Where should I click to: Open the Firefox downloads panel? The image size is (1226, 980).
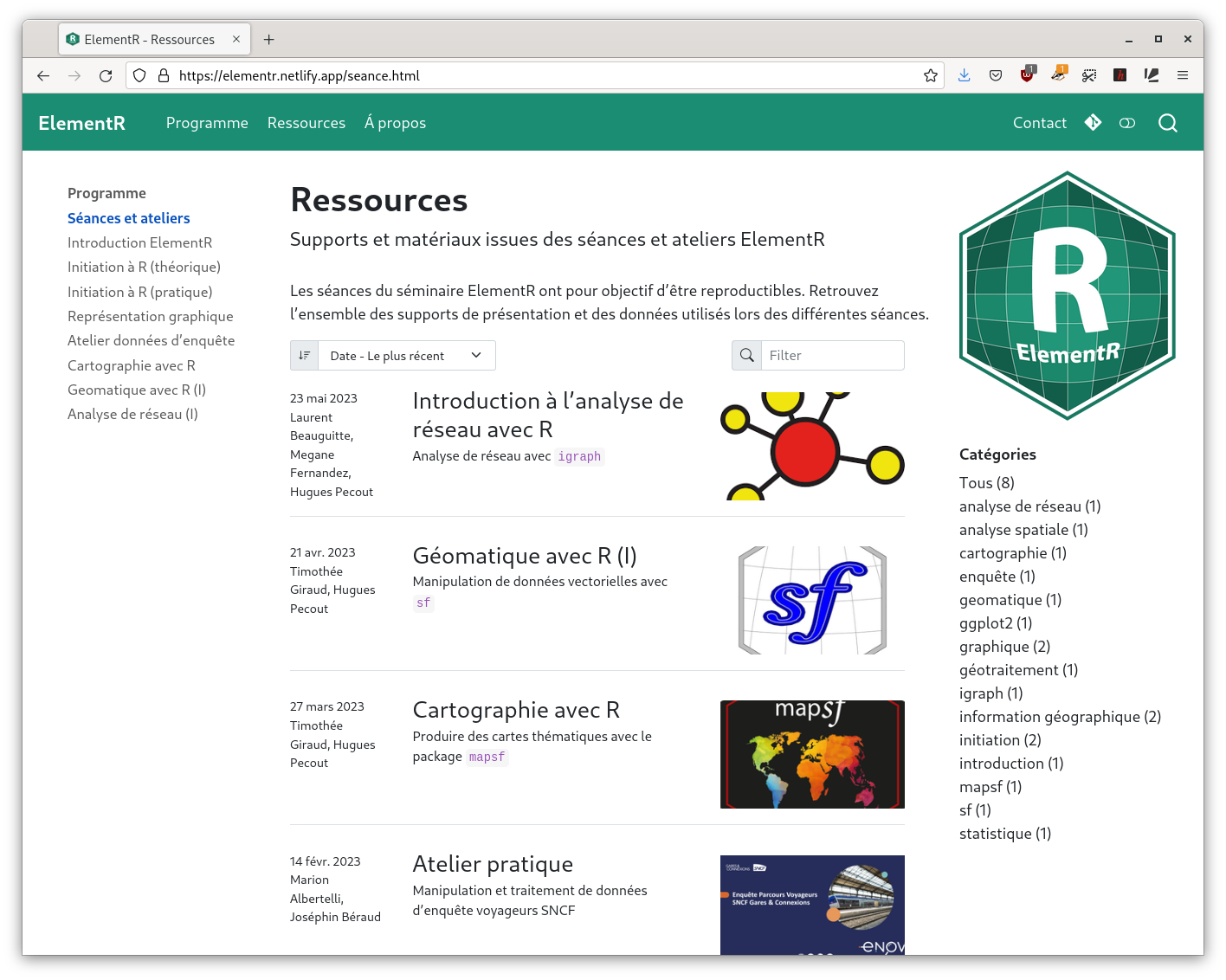point(964,76)
